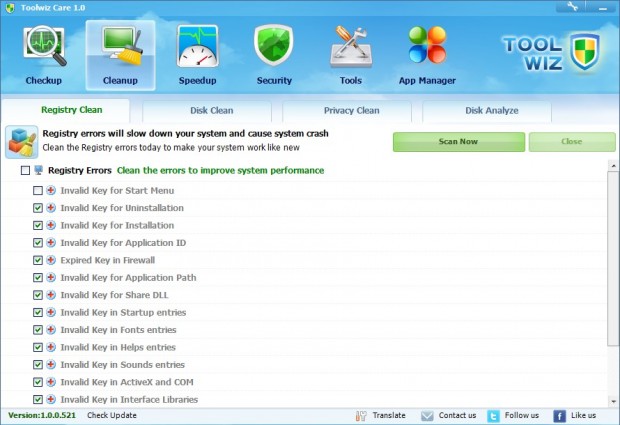This screenshot has width=620, height=425.
Task: Click the Toolwiz Care title bar icon
Action: [x=10, y=8]
